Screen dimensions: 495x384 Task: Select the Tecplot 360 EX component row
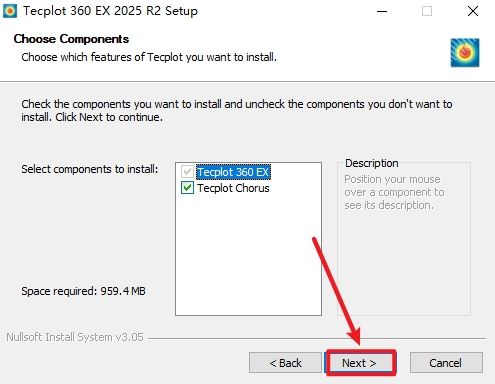click(x=233, y=172)
